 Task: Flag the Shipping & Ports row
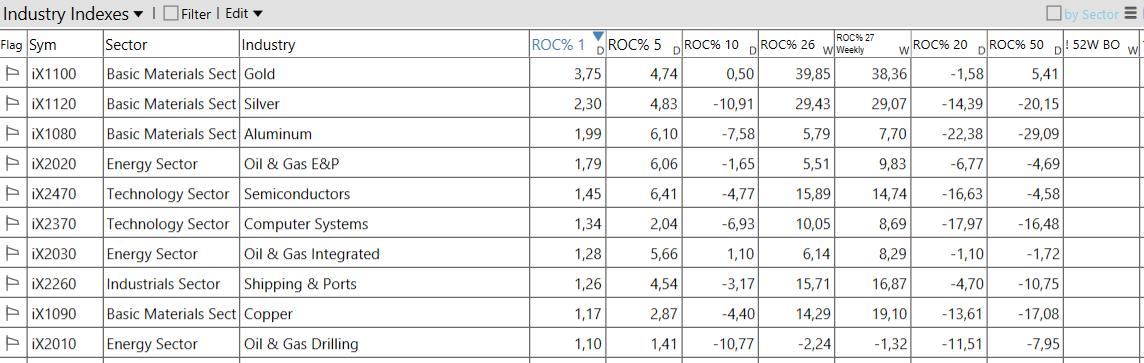tap(12, 283)
